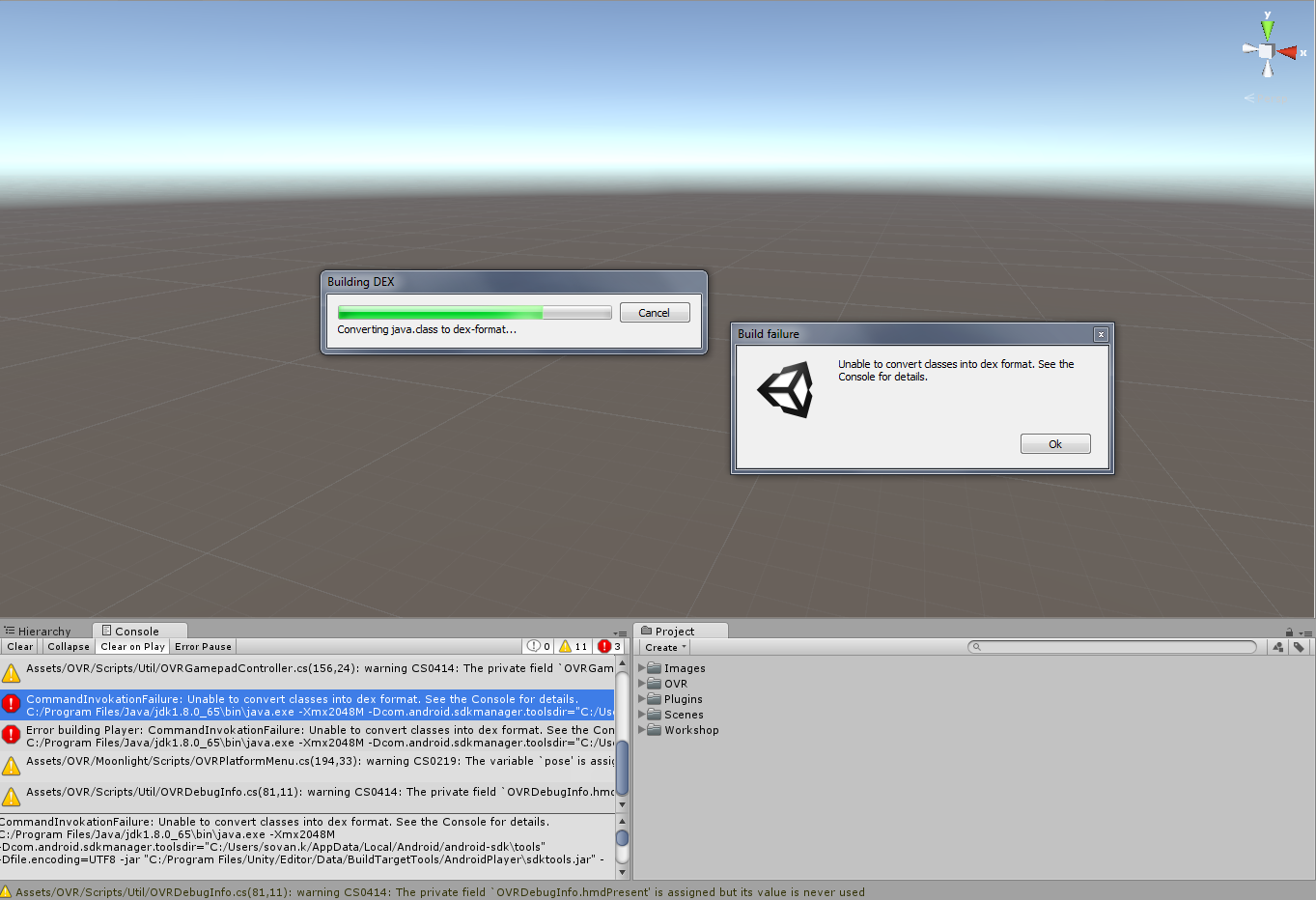
Task: Click console log list scroll down arrow
Action: [x=622, y=804]
